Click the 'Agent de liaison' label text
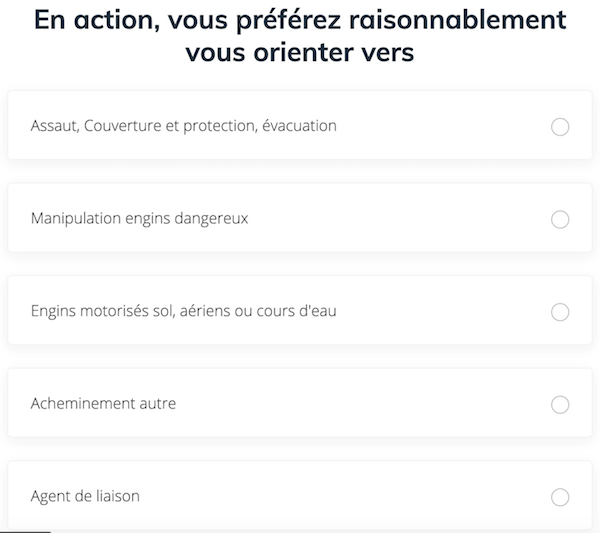Image resolution: width=600 pixels, height=533 pixels. pos(85,496)
